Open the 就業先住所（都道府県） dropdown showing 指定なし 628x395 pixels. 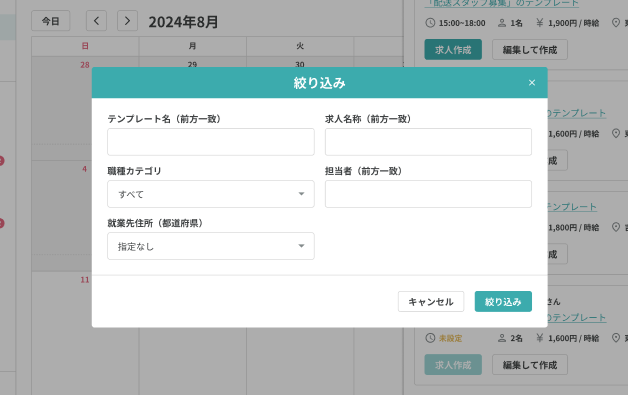[x=211, y=246]
